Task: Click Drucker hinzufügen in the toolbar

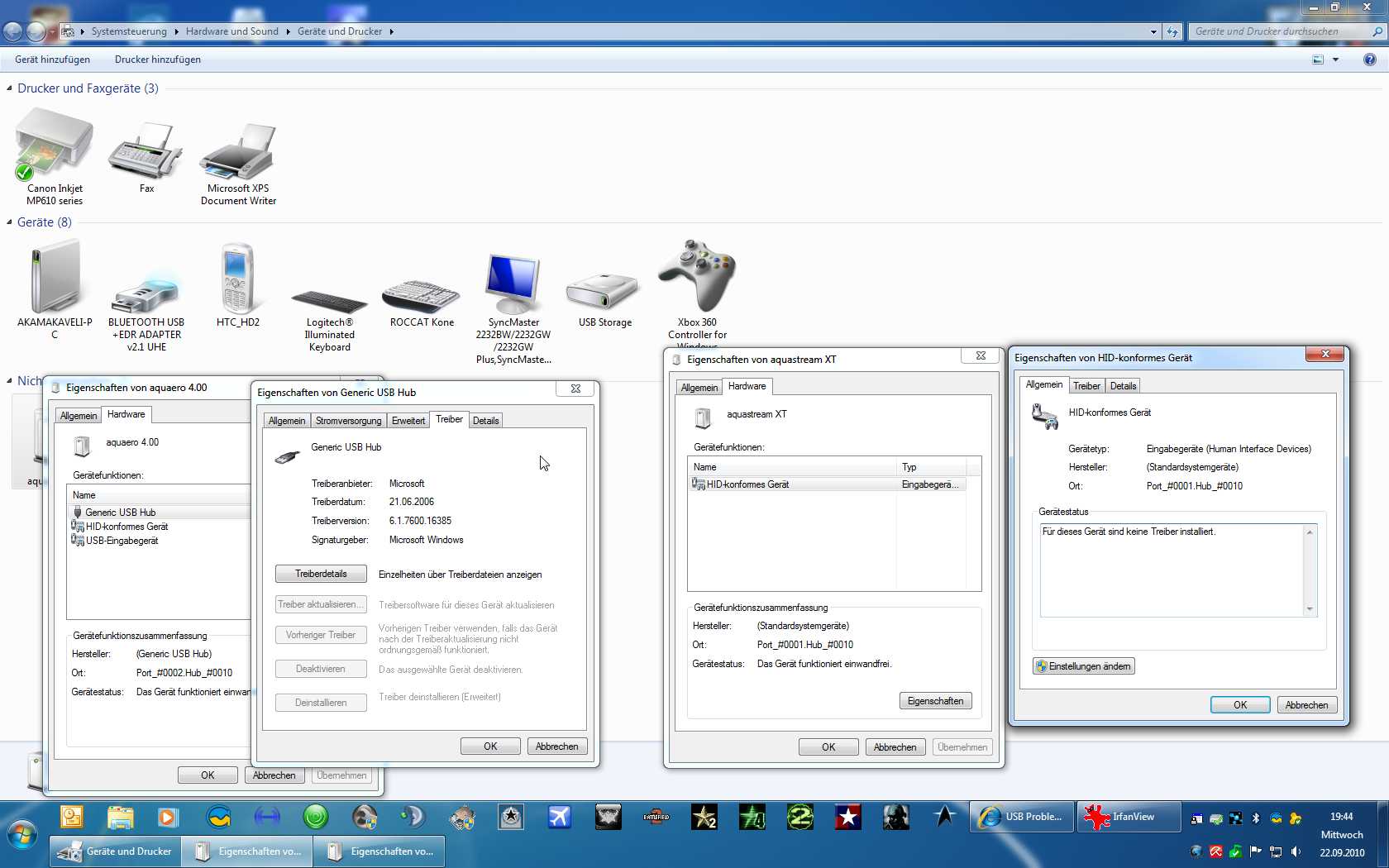Action: (158, 60)
